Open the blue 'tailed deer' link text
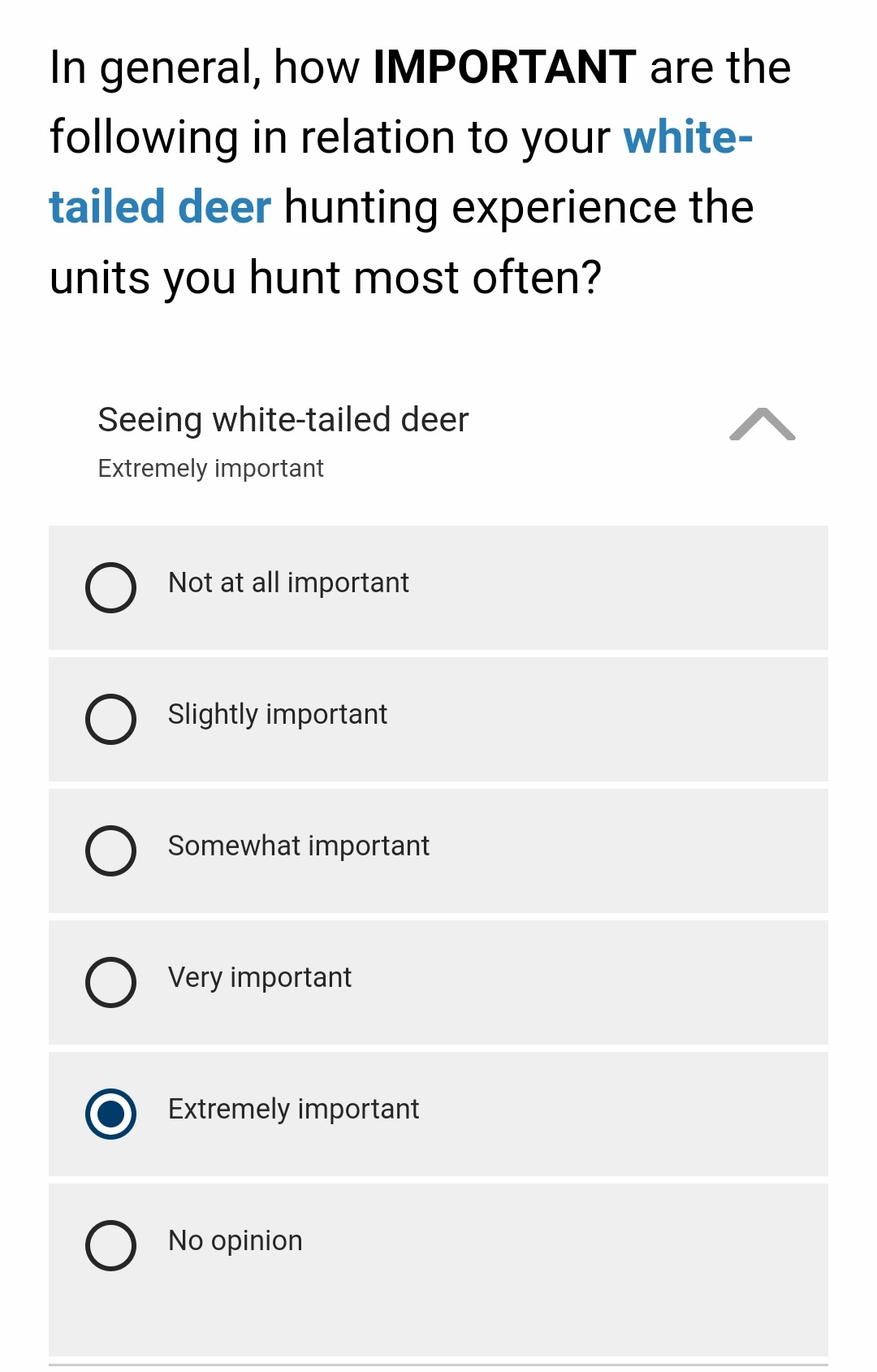 tap(160, 207)
